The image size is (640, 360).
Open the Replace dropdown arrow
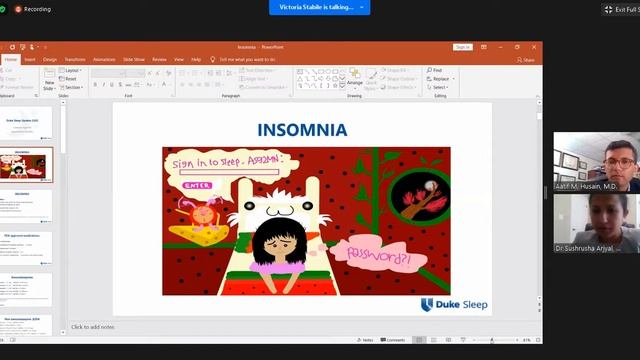453,79
